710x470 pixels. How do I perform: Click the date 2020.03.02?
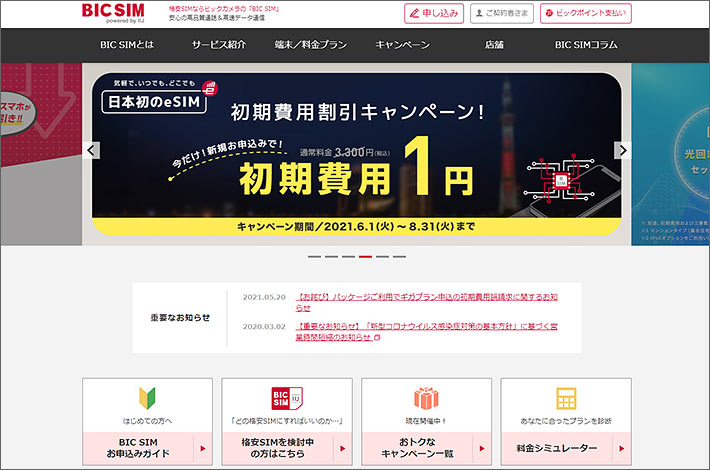point(264,326)
